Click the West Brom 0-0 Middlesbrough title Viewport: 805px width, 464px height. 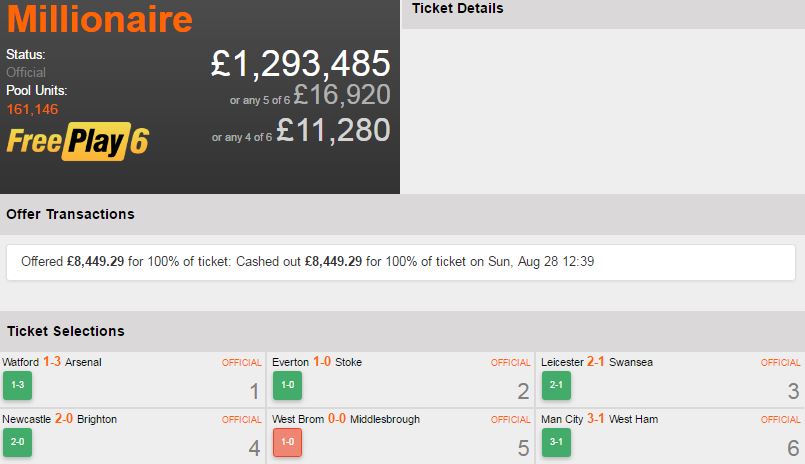pos(346,419)
